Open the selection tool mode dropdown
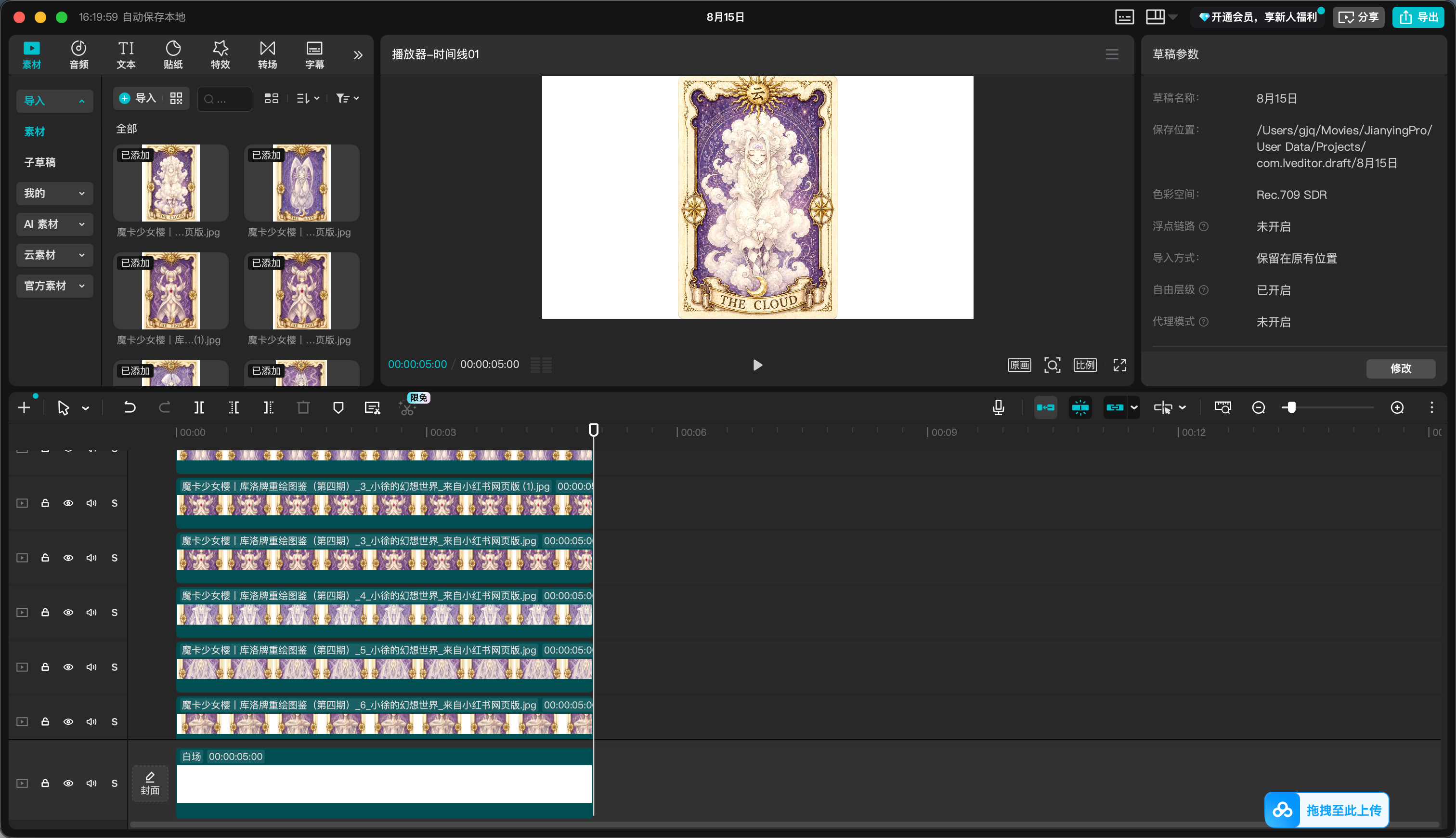This screenshot has height=838, width=1456. (x=86, y=408)
